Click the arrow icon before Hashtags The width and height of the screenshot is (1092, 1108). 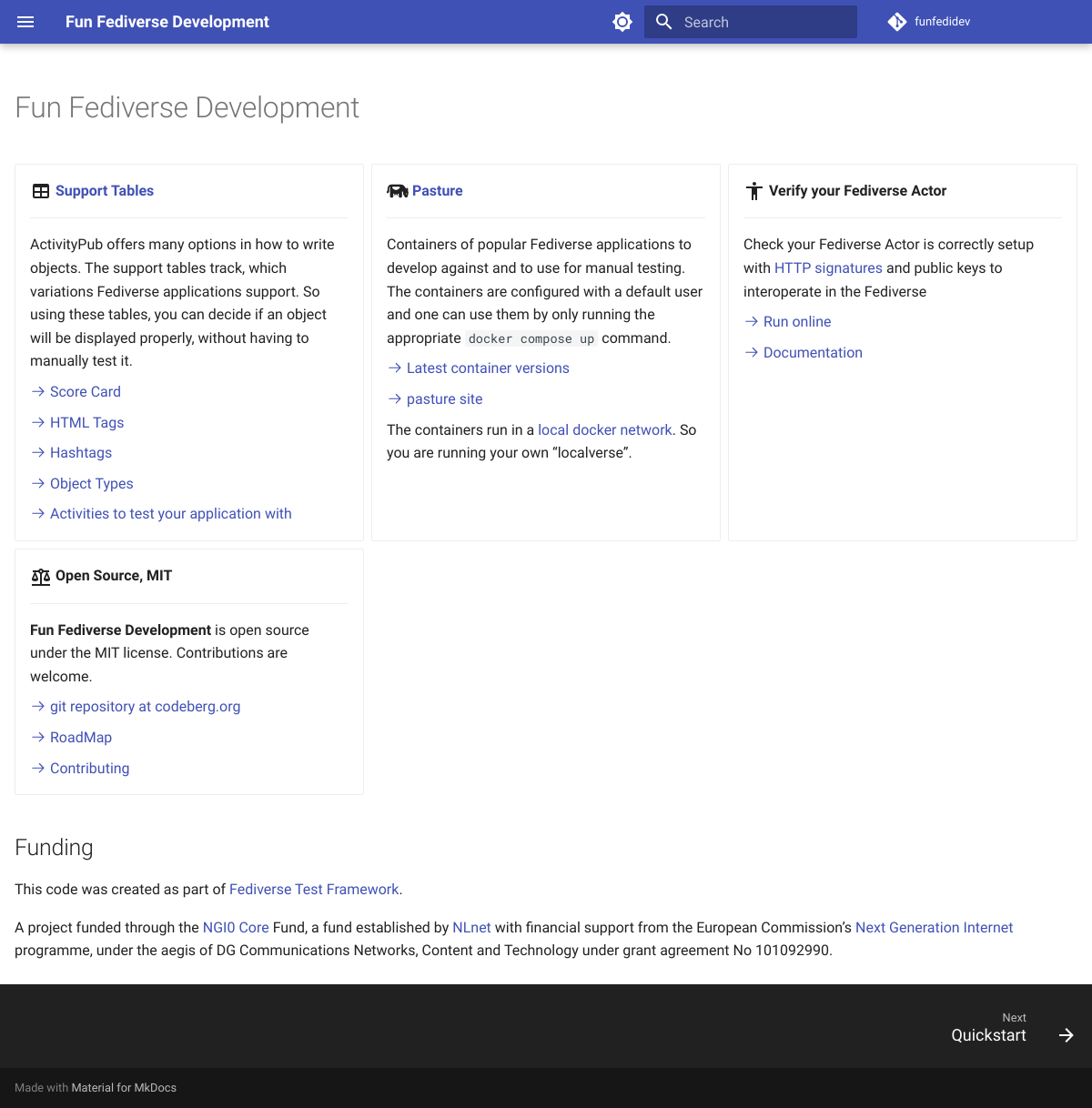[38, 453]
